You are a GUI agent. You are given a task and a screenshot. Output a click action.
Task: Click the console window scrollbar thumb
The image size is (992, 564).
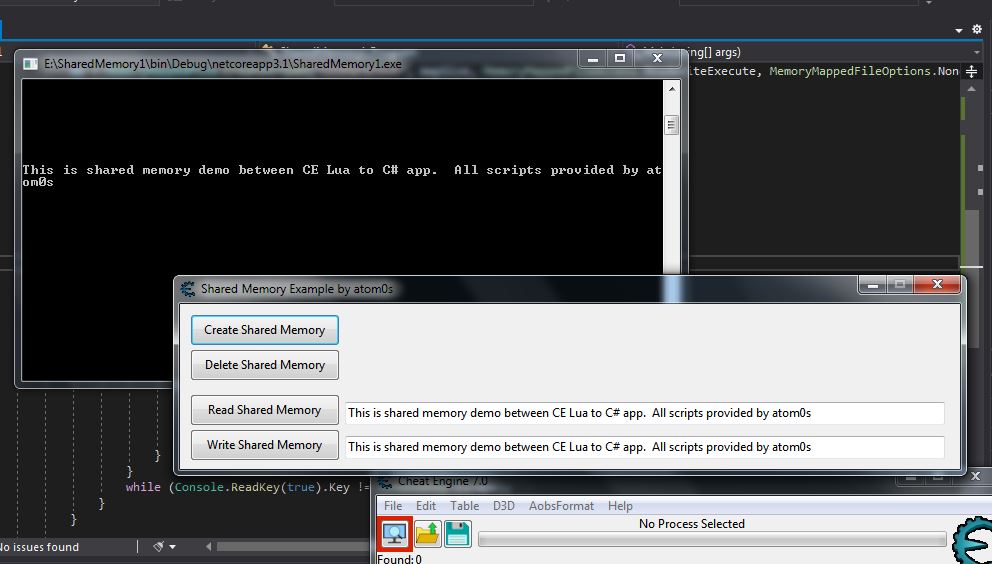pos(671,125)
